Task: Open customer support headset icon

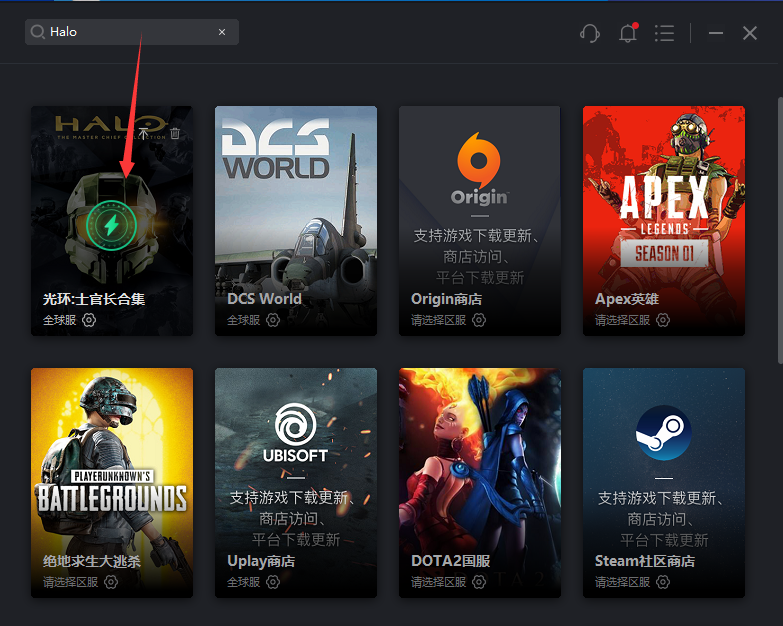Action: point(590,33)
